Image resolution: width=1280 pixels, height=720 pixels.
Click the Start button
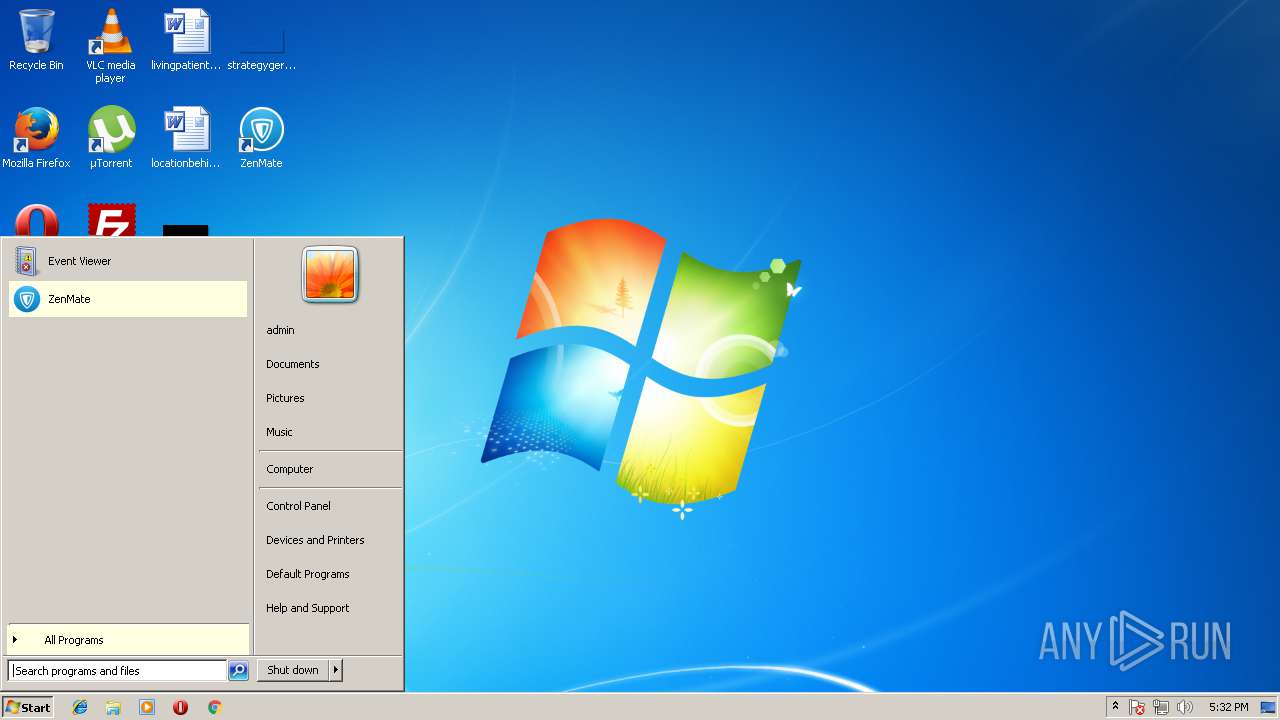[28, 707]
